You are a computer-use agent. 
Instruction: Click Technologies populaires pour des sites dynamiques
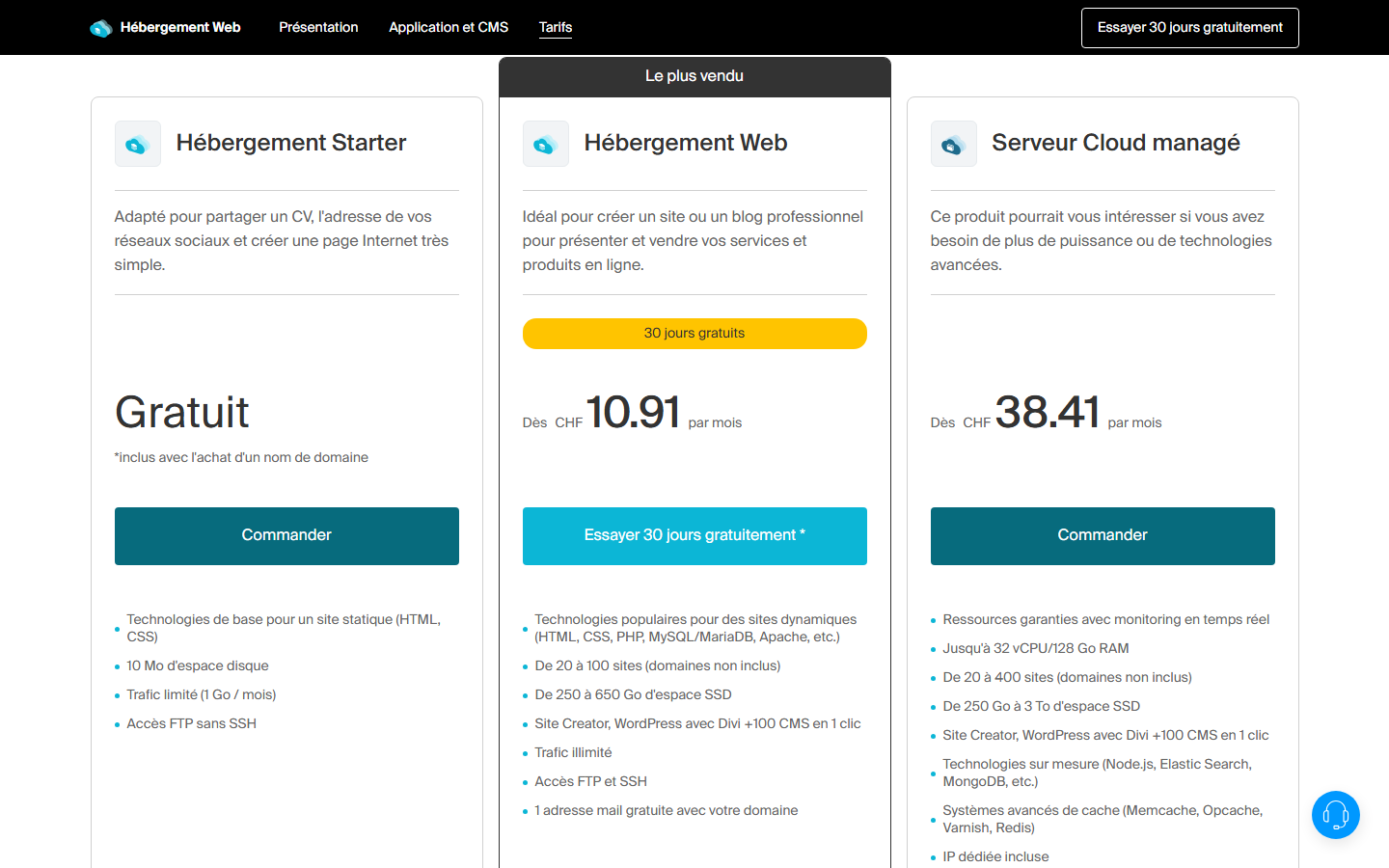pos(695,628)
